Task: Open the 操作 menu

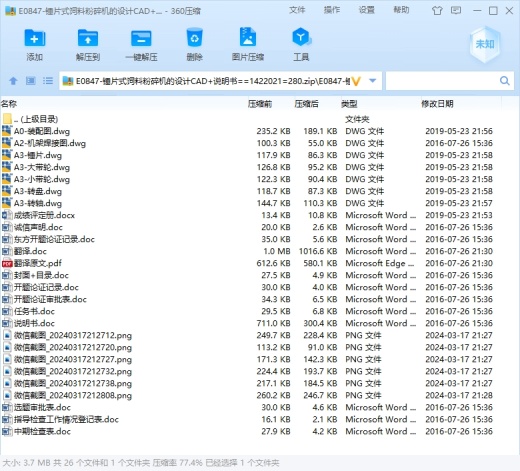Action: pyautogui.click(x=332, y=10)
